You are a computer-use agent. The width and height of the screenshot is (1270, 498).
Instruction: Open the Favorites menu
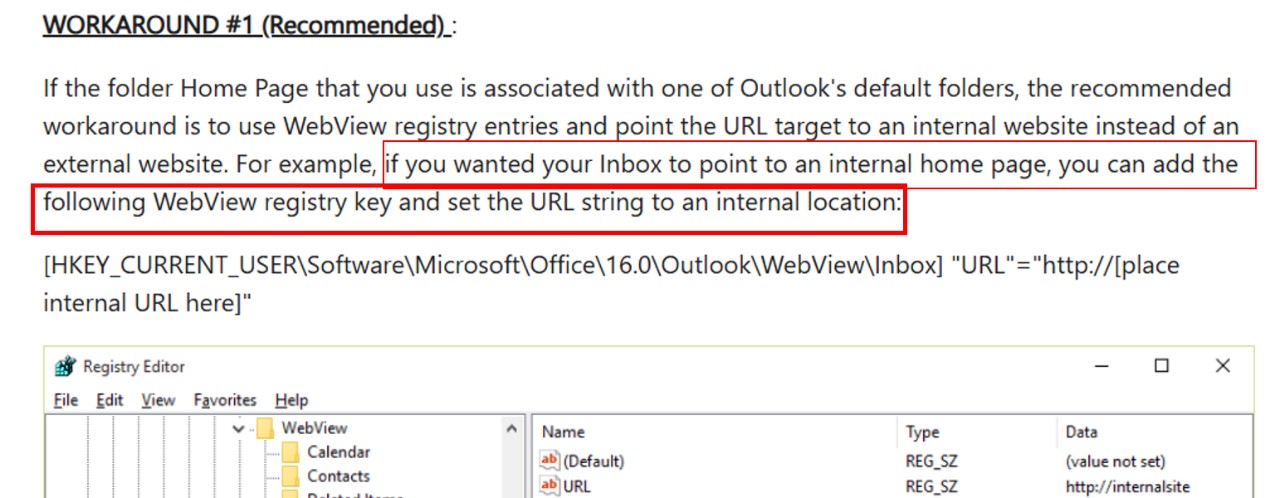pos(225,400)
